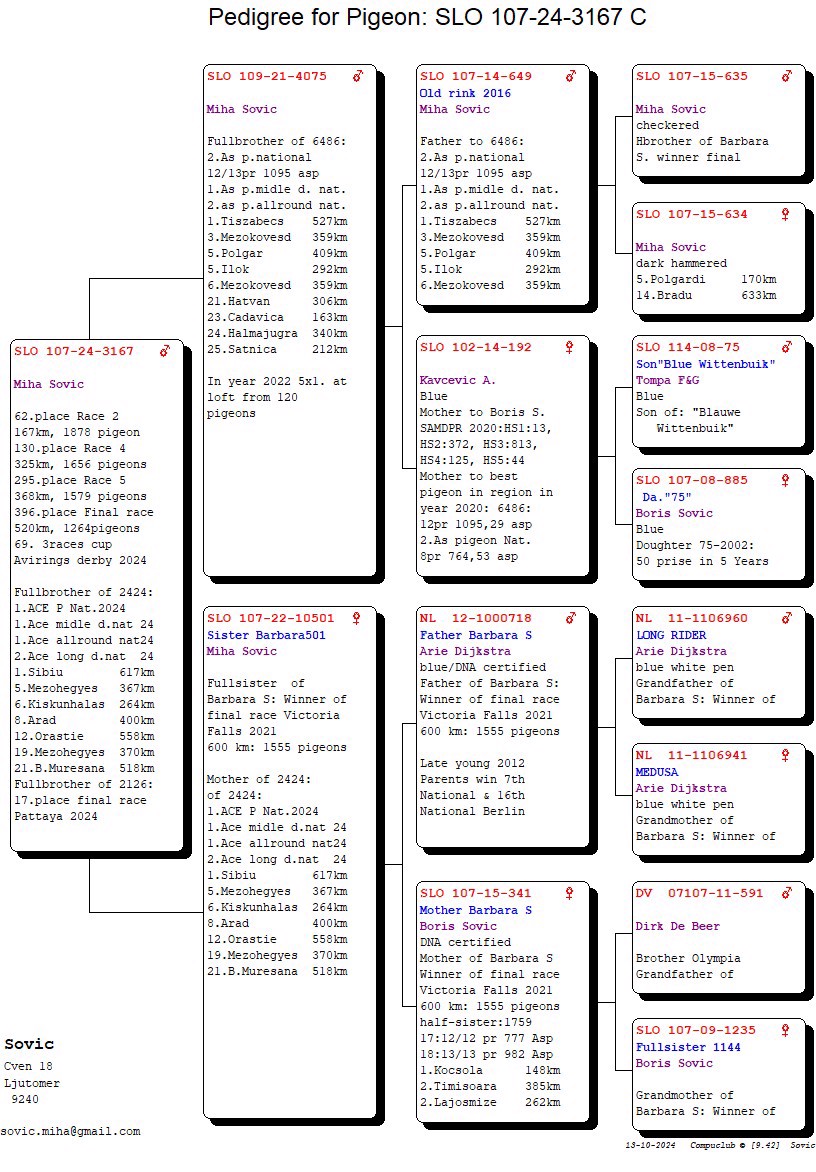The image size is (816, 1172).
Task: Select the MEDUSA pigeon name
Action: (x=658, y=772)
